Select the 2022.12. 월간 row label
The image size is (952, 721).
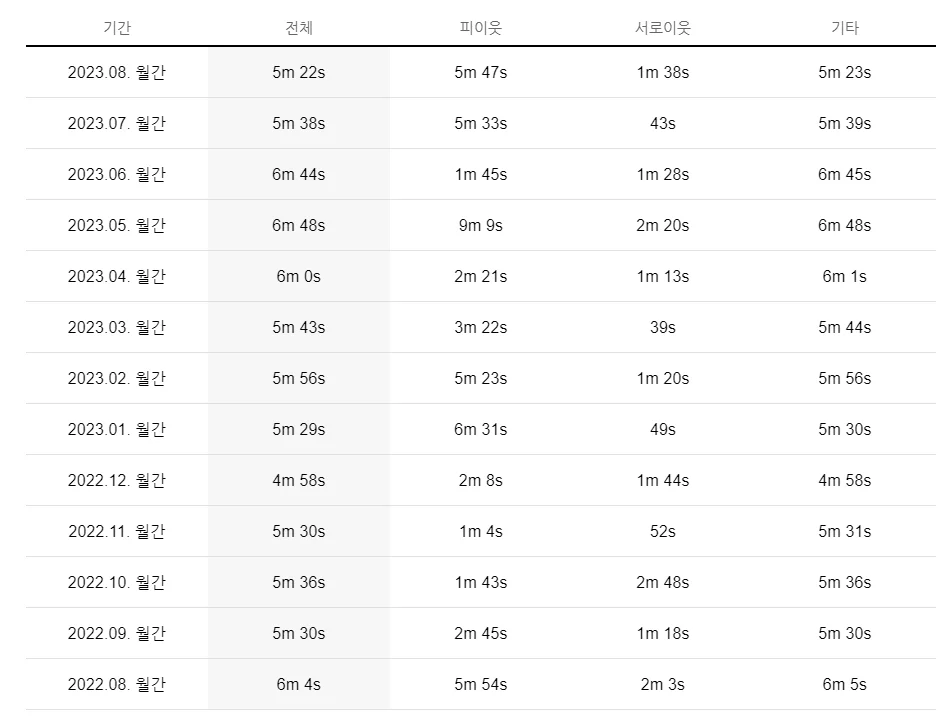(x=117, y=480)
